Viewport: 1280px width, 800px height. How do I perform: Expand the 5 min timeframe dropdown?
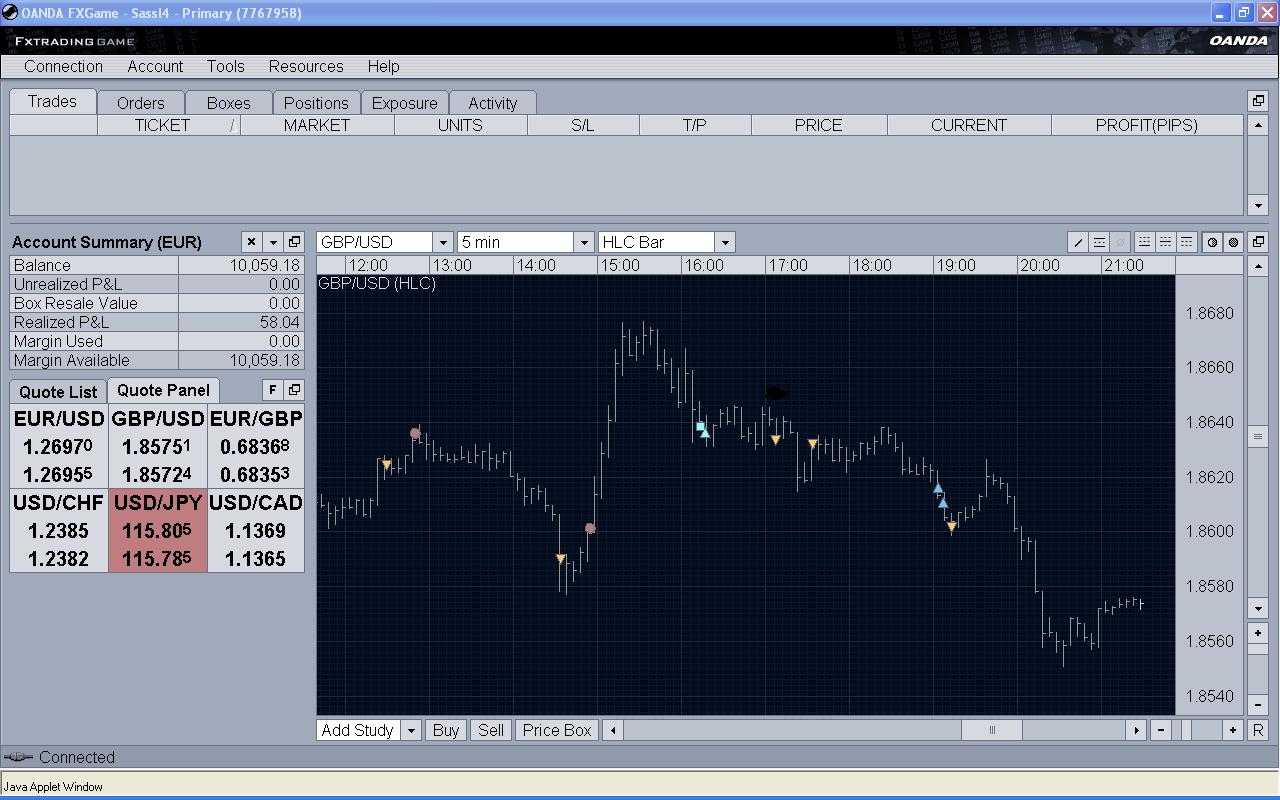[584, 242]
